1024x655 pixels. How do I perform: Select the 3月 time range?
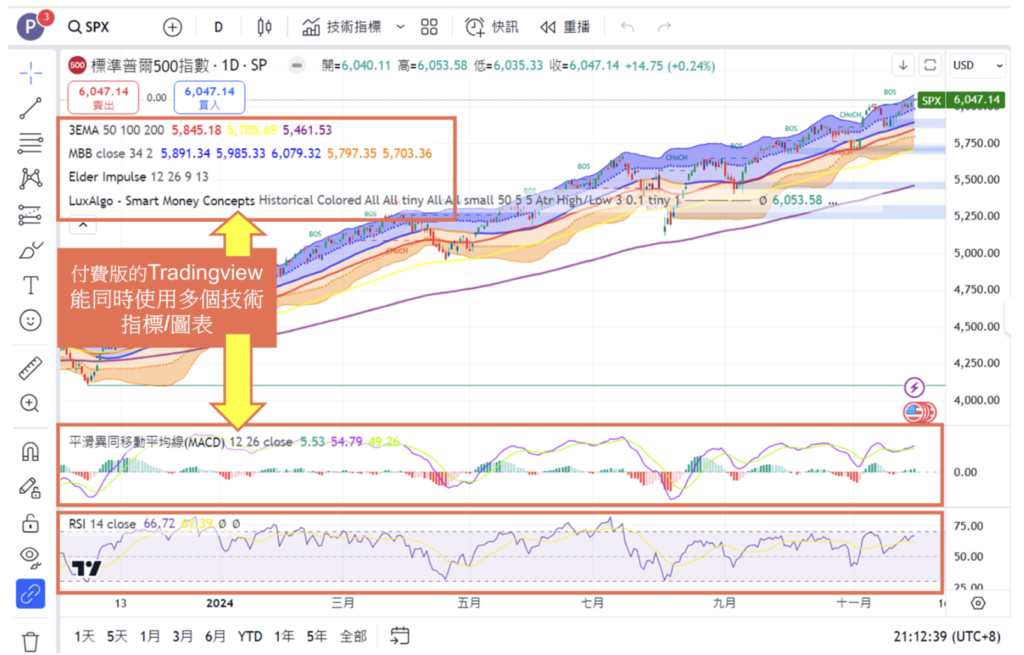[x=182, y=636]
